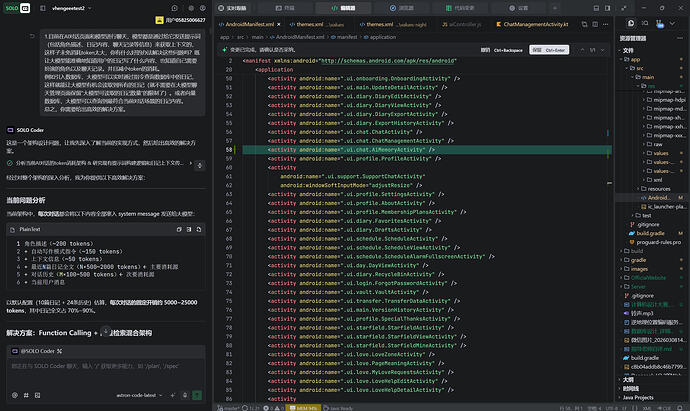690x411 pixels.
Task: Open the editor more actions ellipsis
Action: [606, 24]
